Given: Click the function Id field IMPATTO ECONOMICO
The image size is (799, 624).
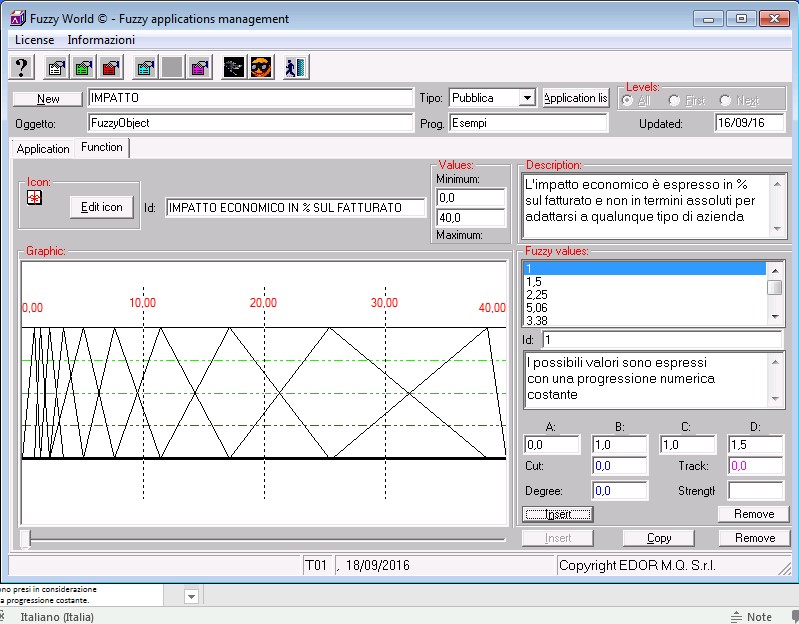Looking at the screenshot, I should 295,208.
